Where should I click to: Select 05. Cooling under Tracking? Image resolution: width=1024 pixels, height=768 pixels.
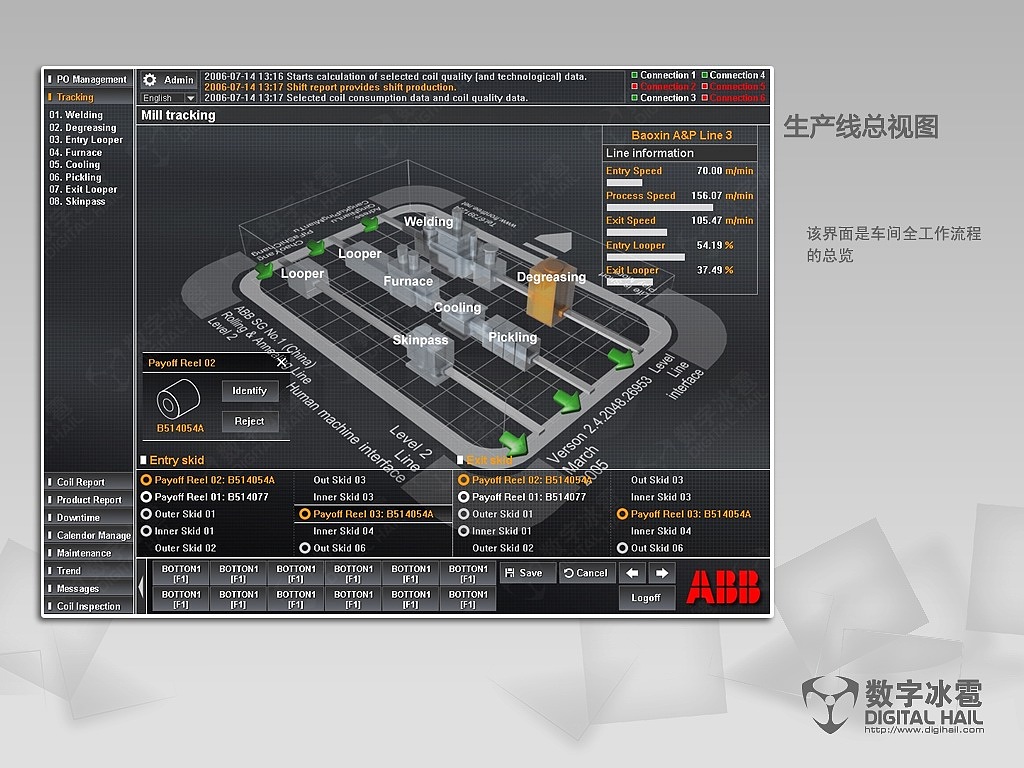tap(75, 164)
